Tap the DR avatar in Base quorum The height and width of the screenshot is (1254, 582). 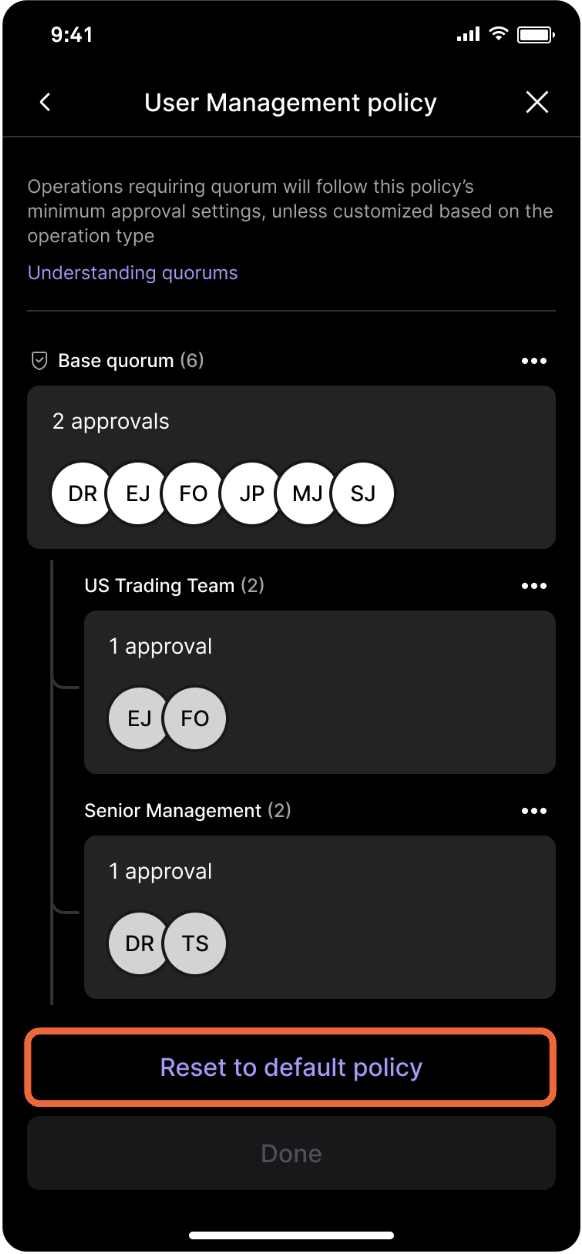coord(83,493)
